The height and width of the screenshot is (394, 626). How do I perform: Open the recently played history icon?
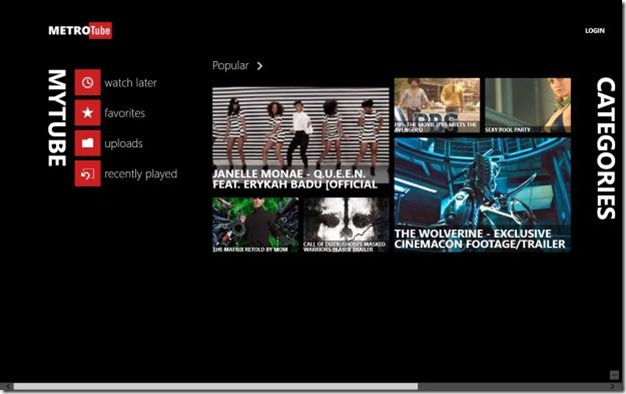pyautogui.click(x=87, y=174)
